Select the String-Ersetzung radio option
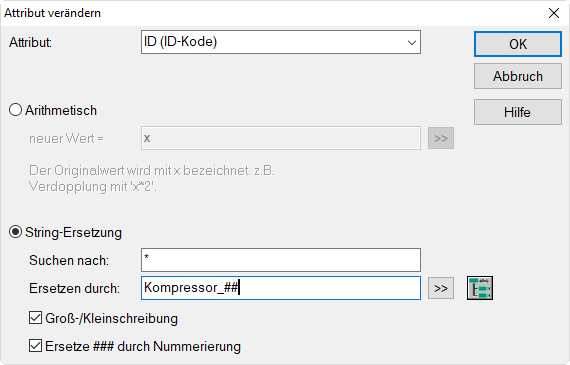This screenshot has height=365, width=570. tap(15, 232)
